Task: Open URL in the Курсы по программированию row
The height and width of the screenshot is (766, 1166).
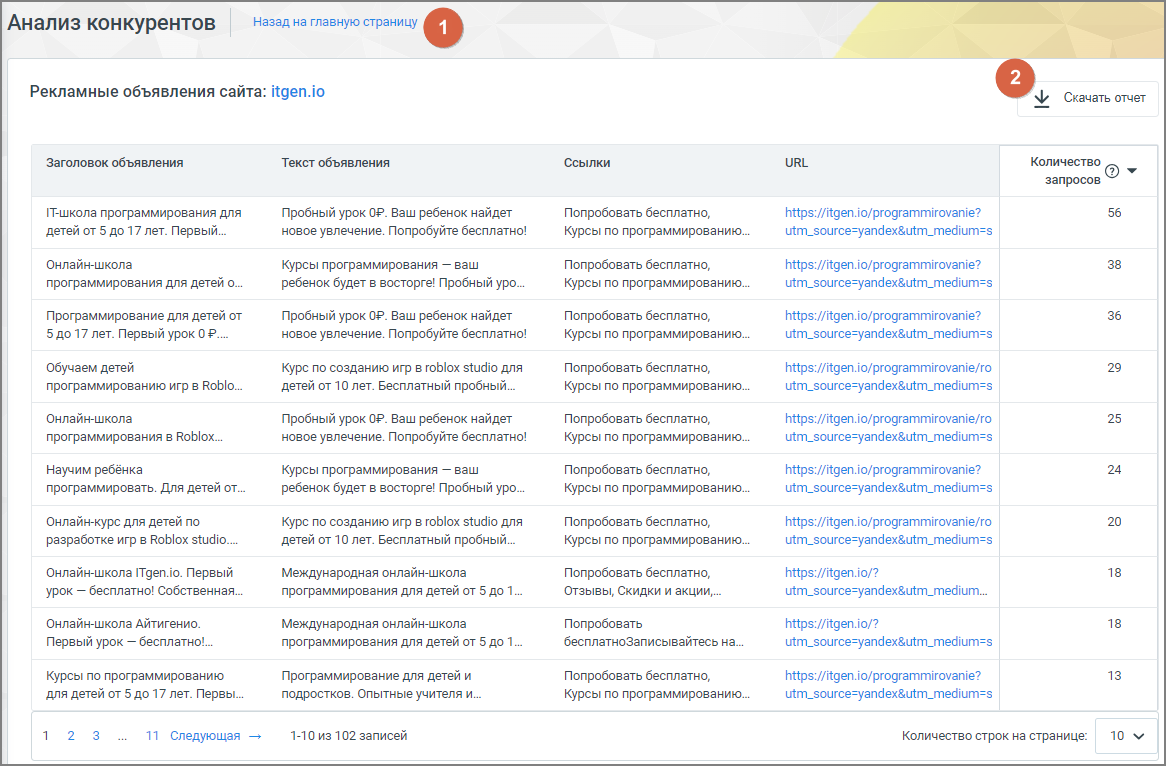Action: point(889,685)
